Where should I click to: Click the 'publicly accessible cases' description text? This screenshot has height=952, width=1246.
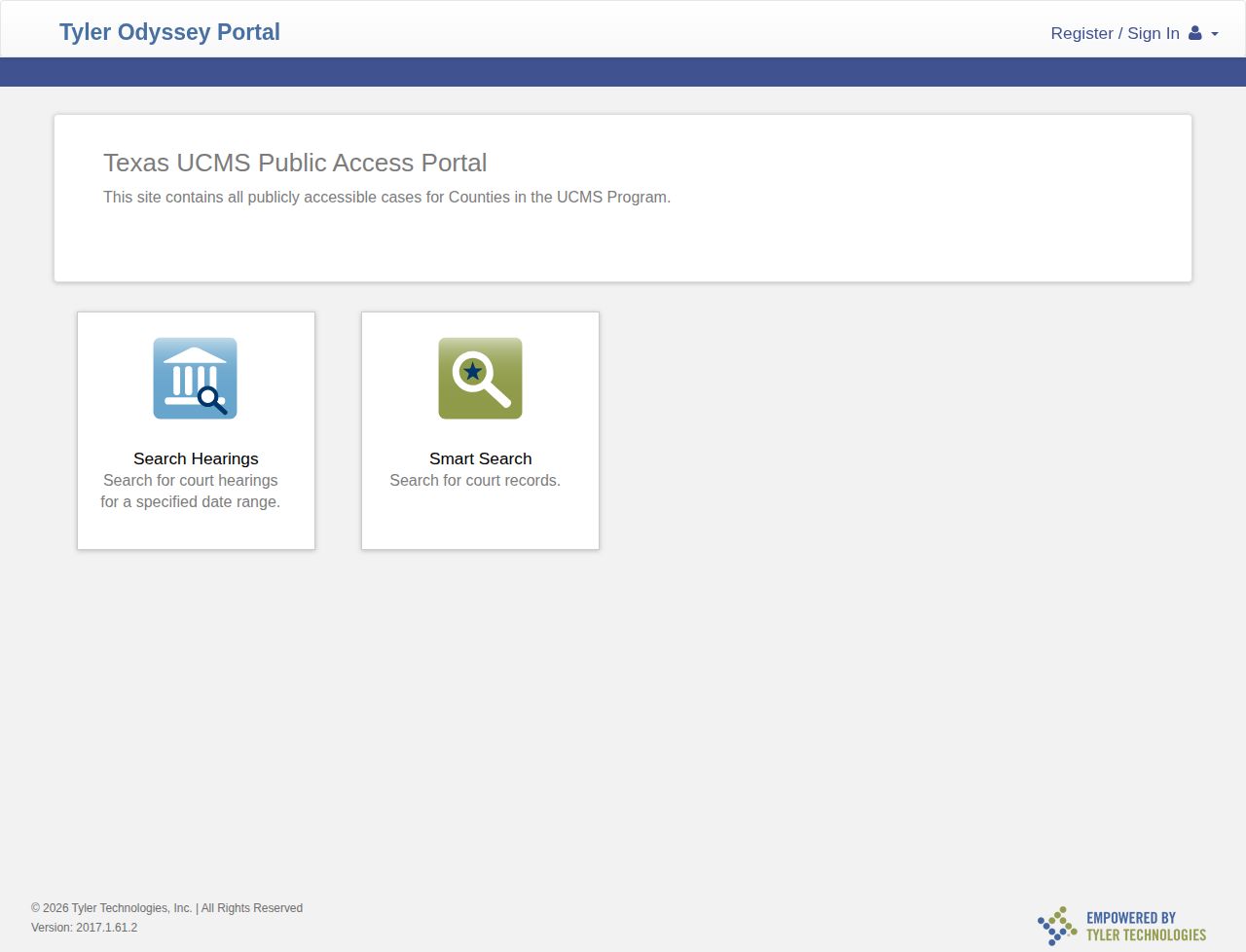click(386, 197)
